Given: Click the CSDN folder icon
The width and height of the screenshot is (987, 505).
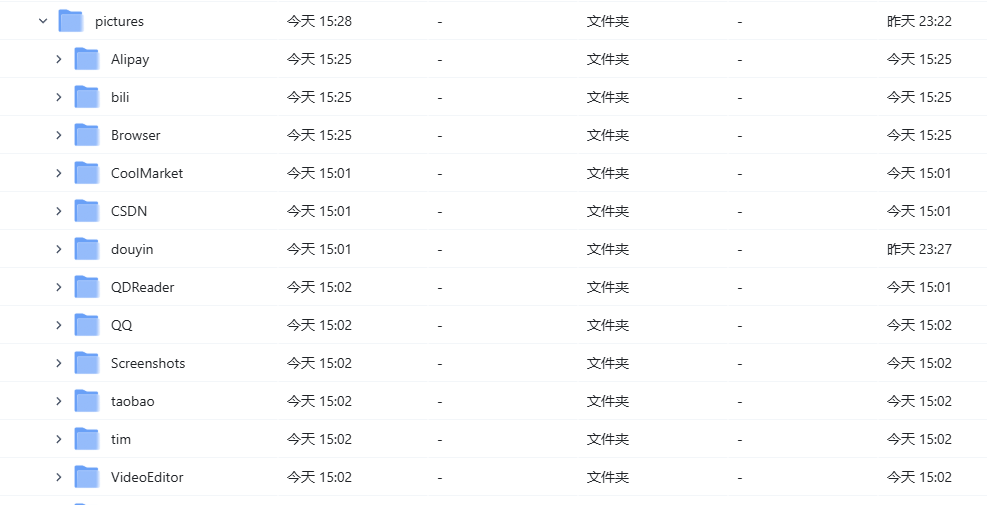Looking at the screenshot, I should coord(87,211).
